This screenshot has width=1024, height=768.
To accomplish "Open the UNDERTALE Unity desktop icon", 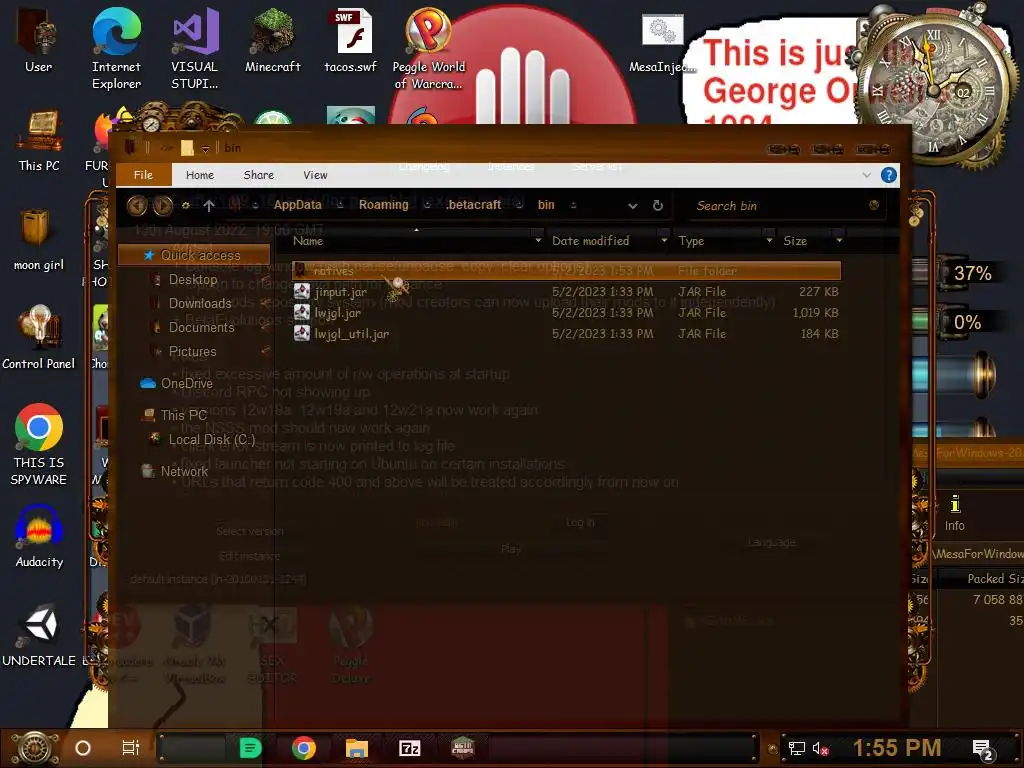I will pos(39,635).
